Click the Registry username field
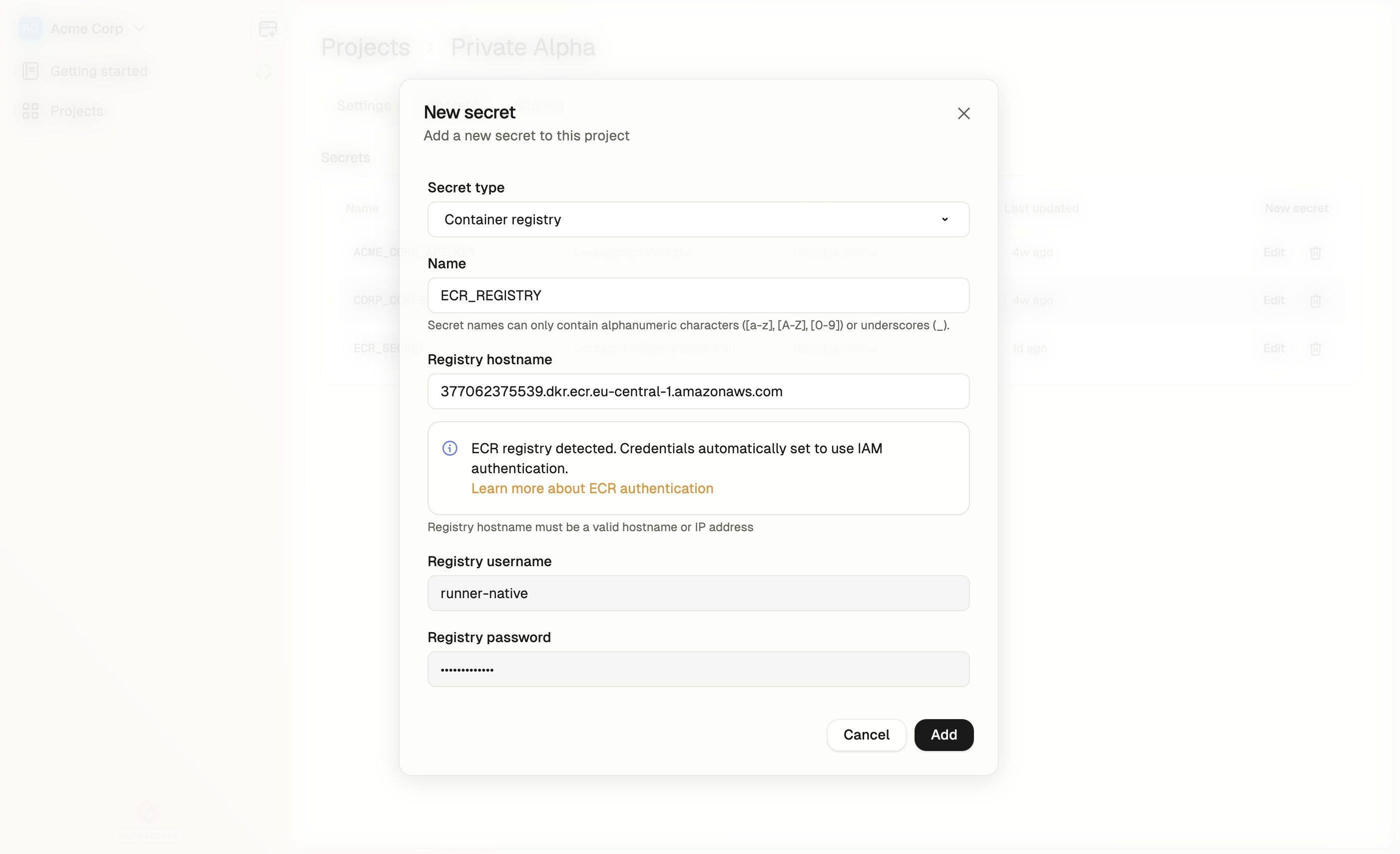Screen dimensions: 1400x854 tap(698, 593)
